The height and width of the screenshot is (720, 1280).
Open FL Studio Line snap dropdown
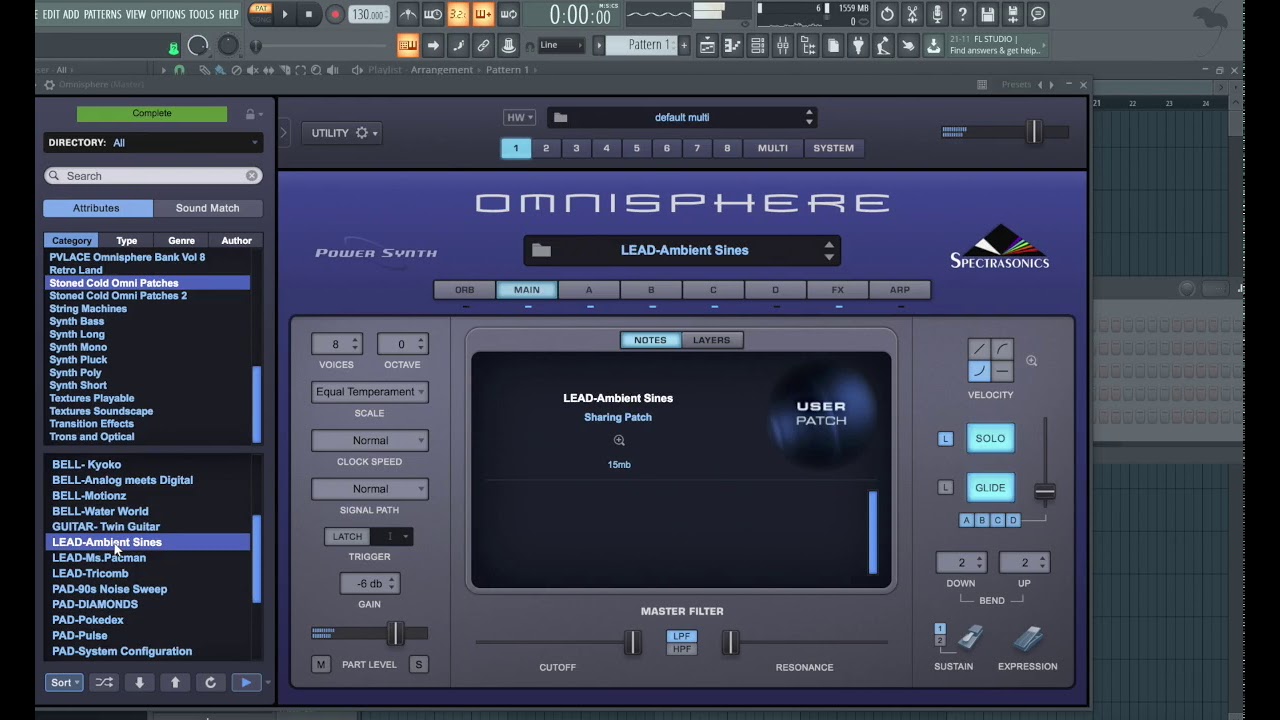[562, 45]
